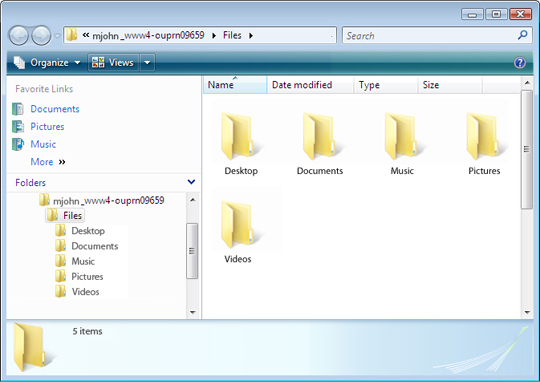Select Music in the folder tree
Image resolution: width=540 pixels, height=382 pixels.
click(83, 261)
